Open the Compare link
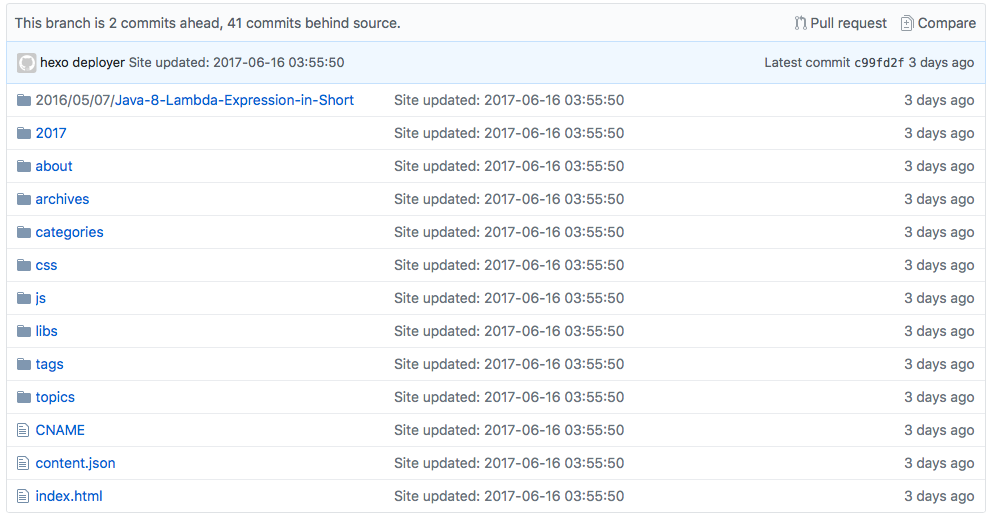This screenshot has height=516, width=991. click(946, 23)
